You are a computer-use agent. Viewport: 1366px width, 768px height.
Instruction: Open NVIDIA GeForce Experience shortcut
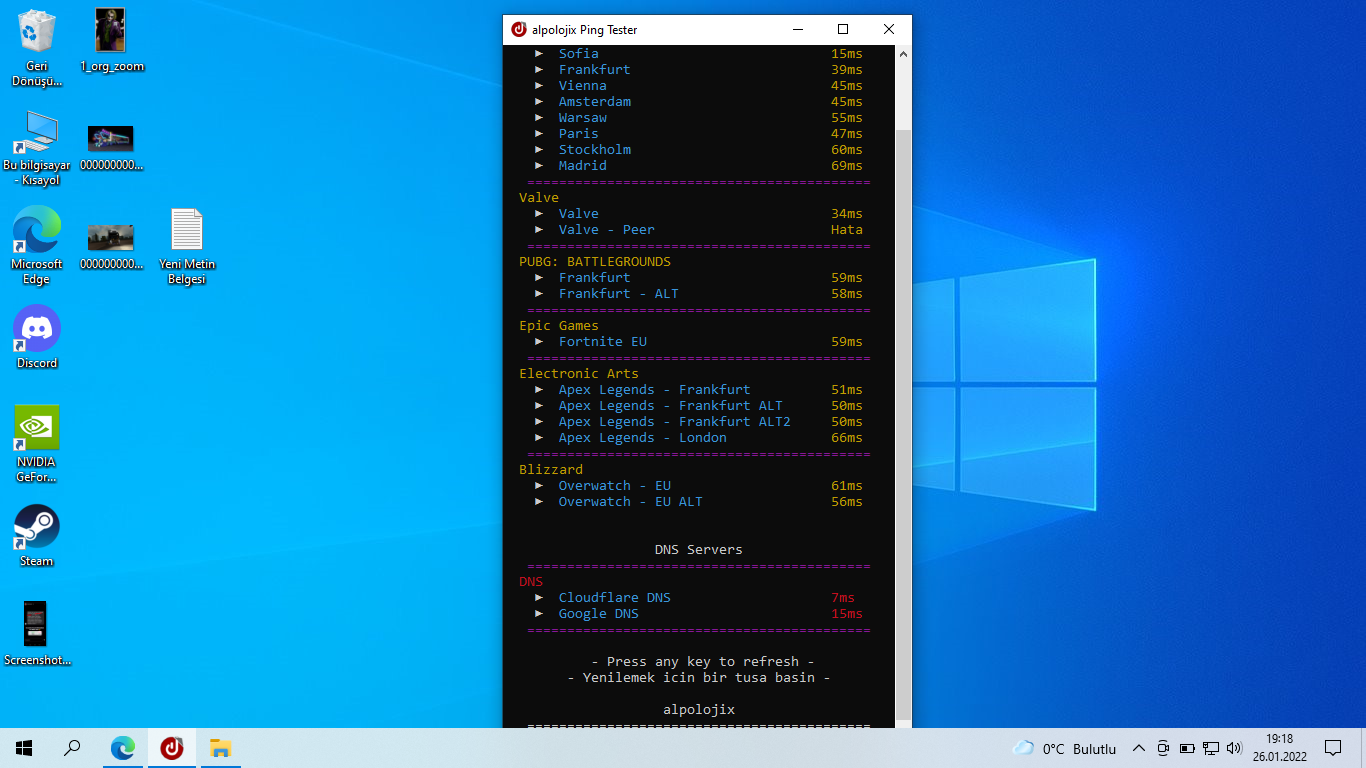(37, 444)
